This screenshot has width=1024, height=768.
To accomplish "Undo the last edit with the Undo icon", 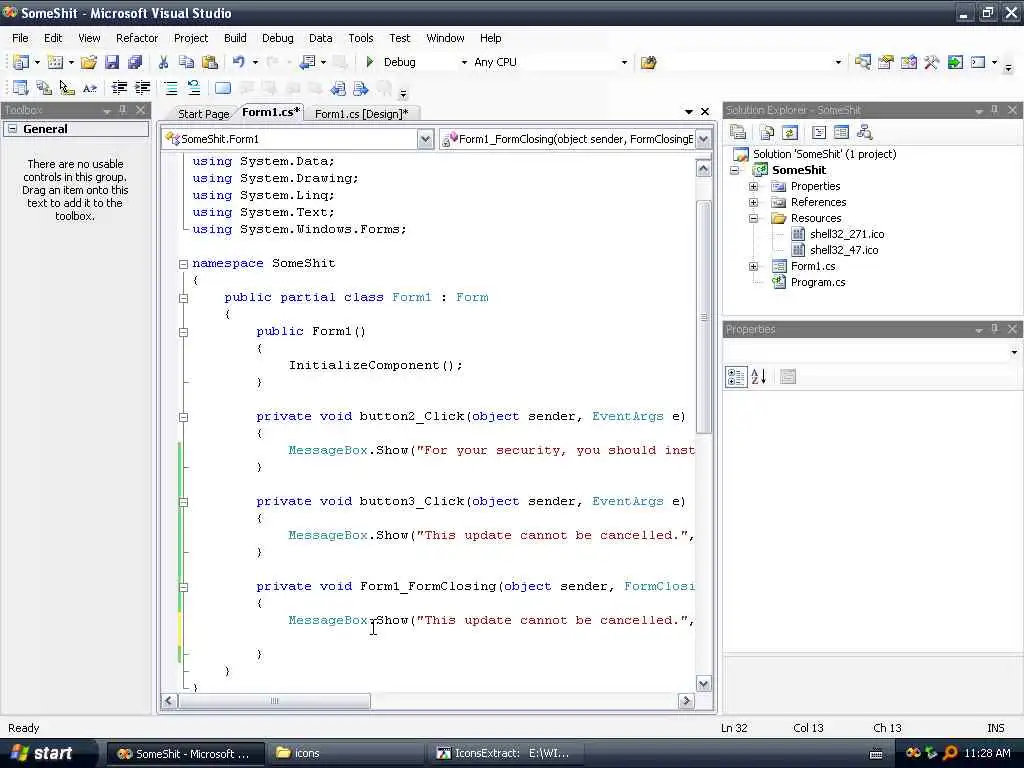I will coord(239,62).
